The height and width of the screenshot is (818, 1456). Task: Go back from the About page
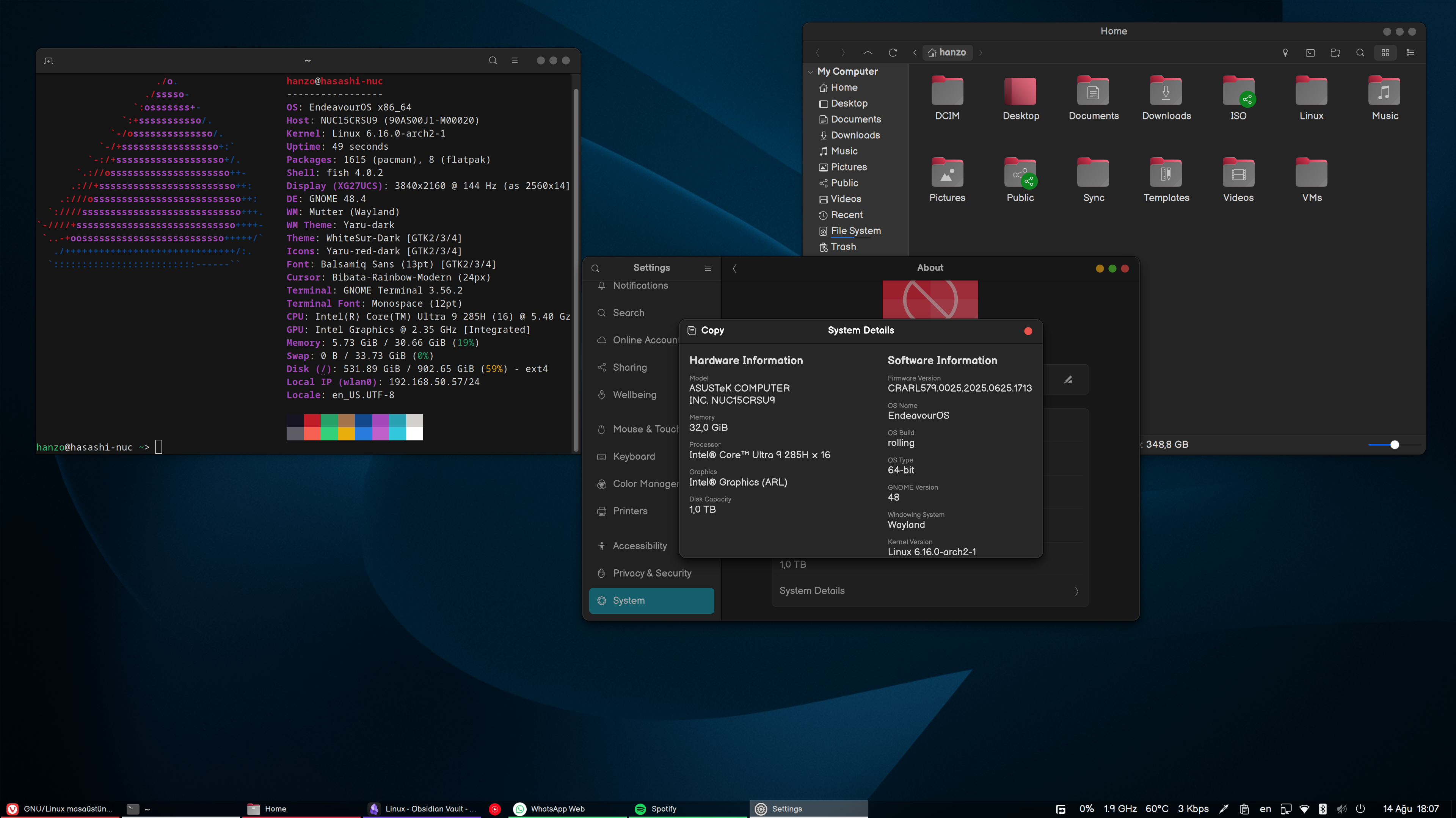click(734, 268)
